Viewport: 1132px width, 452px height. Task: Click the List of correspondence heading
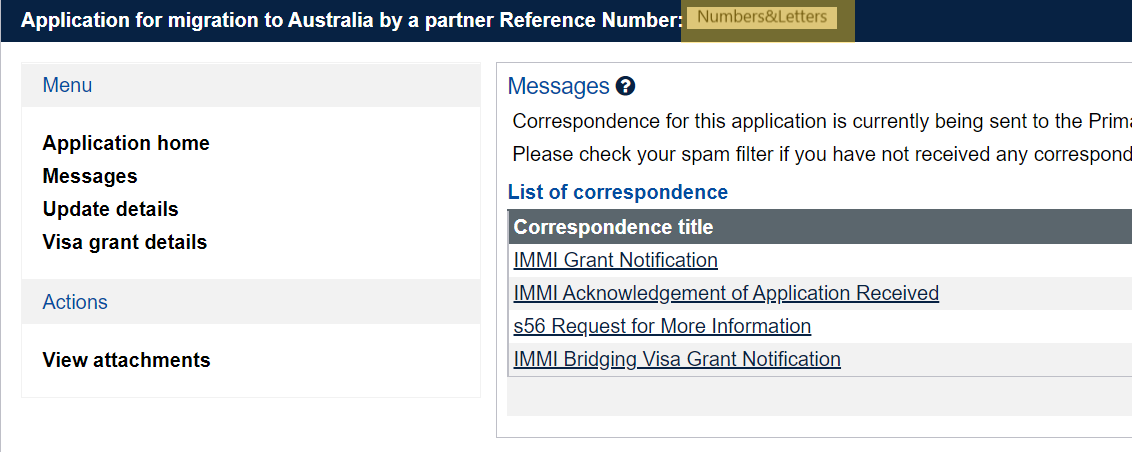tap(618, 192)
